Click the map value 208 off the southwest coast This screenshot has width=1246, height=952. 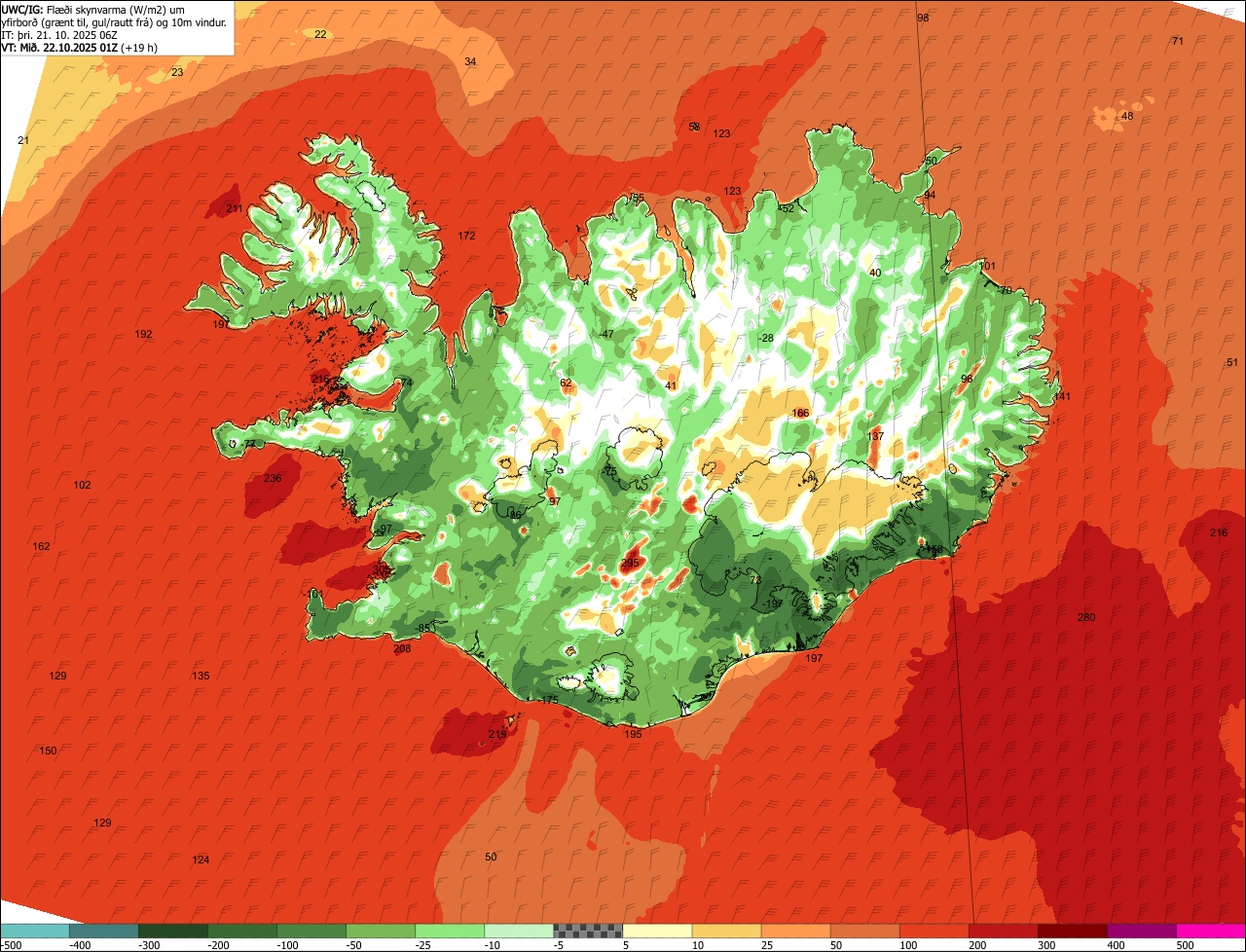(402, 648)
